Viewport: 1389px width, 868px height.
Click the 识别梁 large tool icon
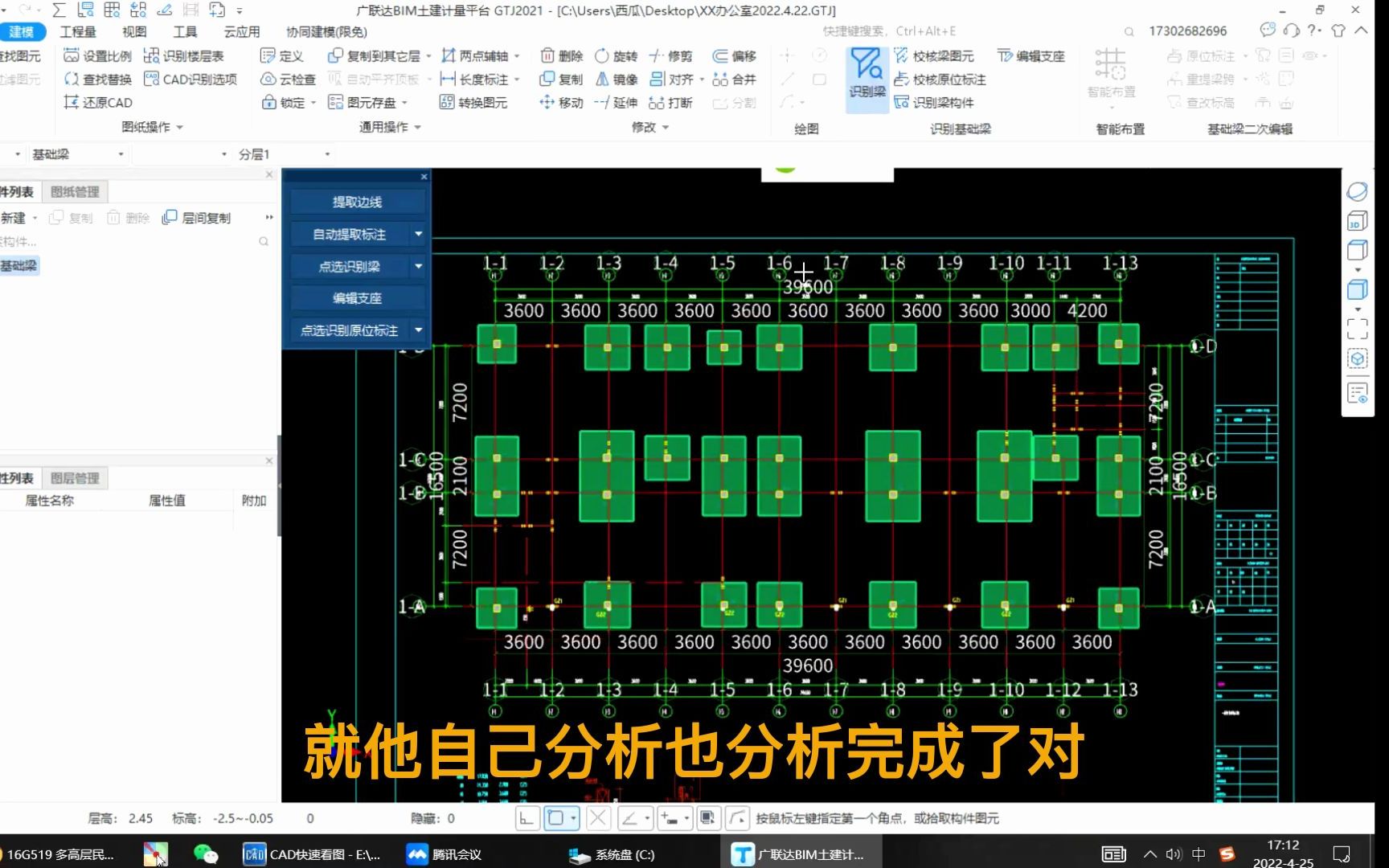click(x=867, y=73)
